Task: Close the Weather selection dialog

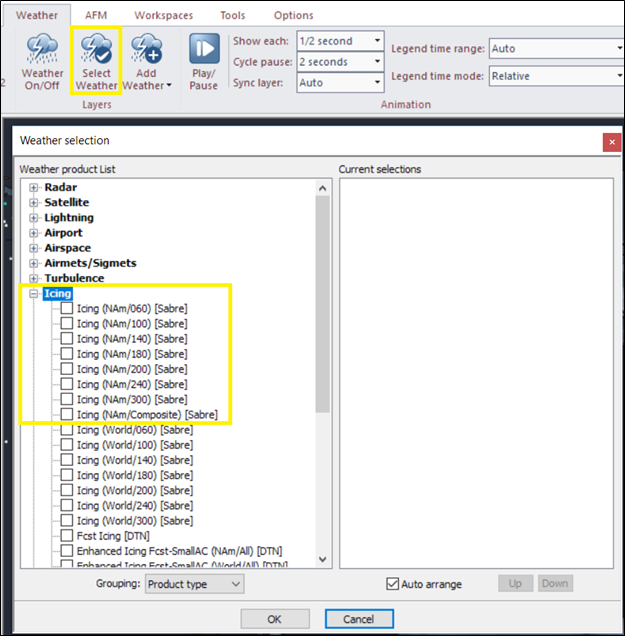Action: click(x=611, y=141)
